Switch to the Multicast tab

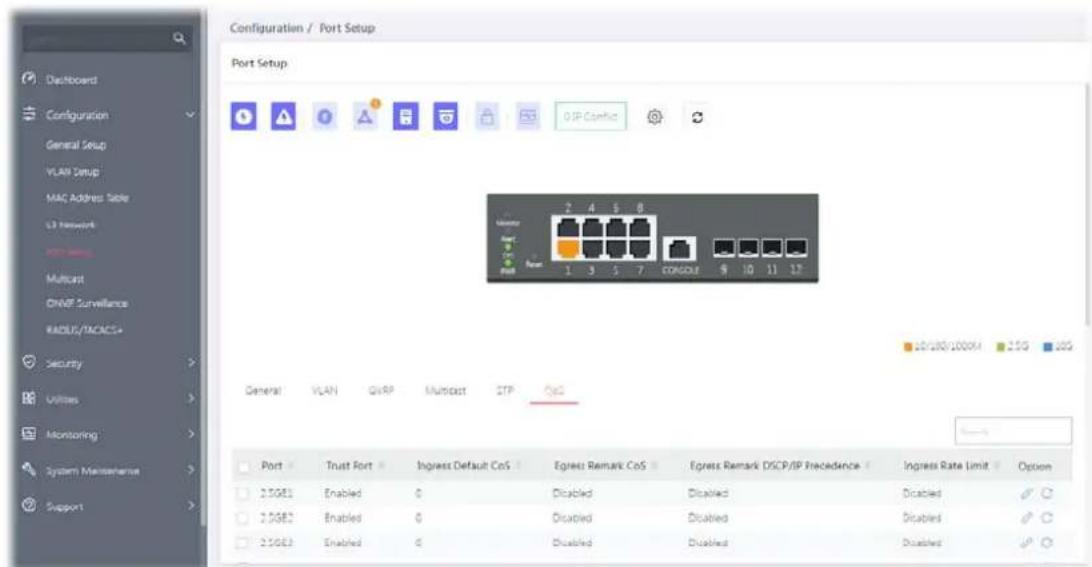click(x=445, y=391)
